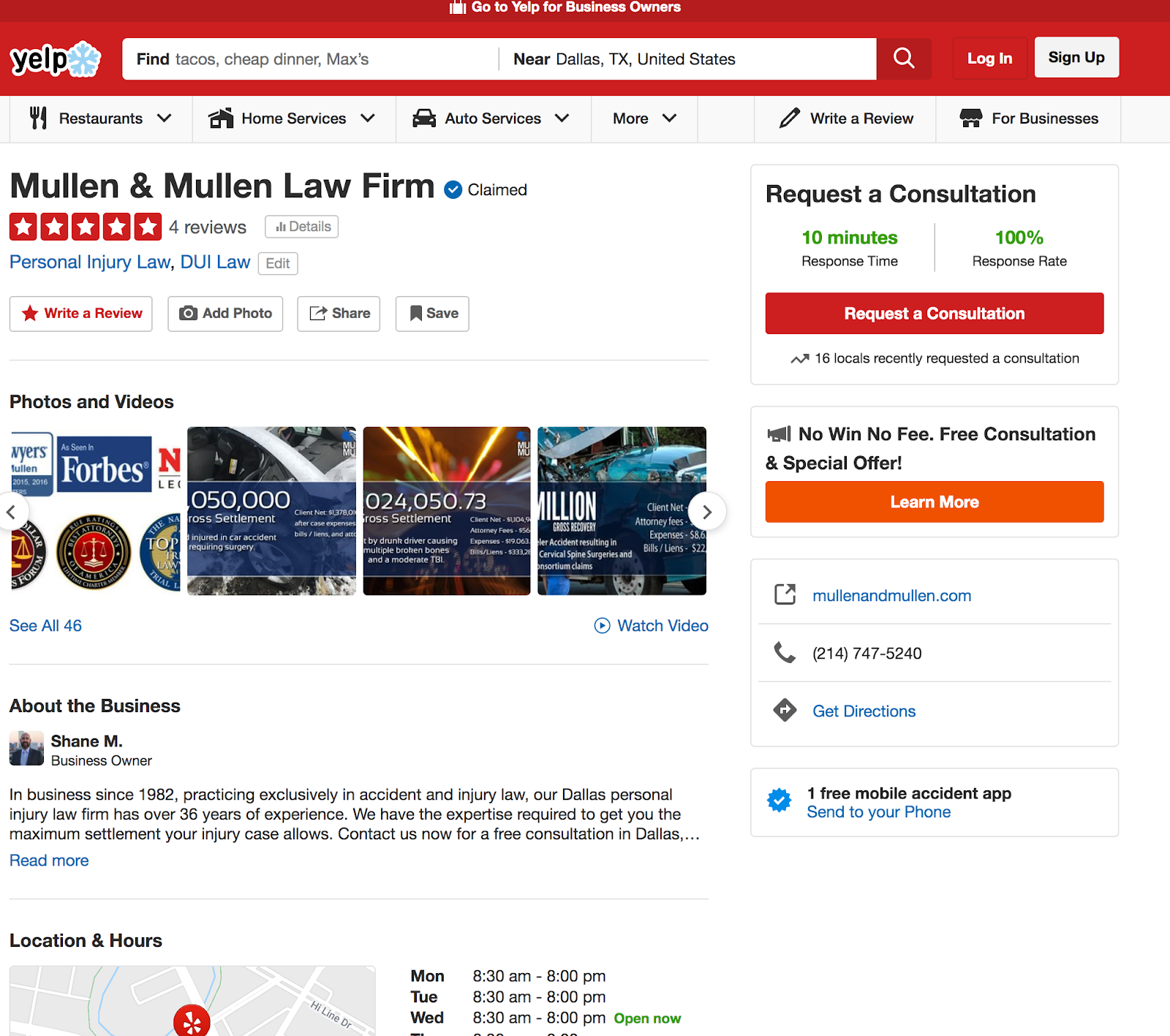The image size is (1170, 1036).
Task: Open the Forbes badges photo thumbnail
Action: 96,511
